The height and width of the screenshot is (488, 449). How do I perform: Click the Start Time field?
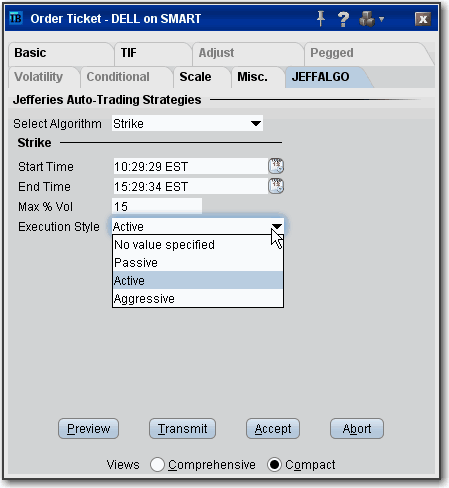pyautogui.click(x=190, y=166)
